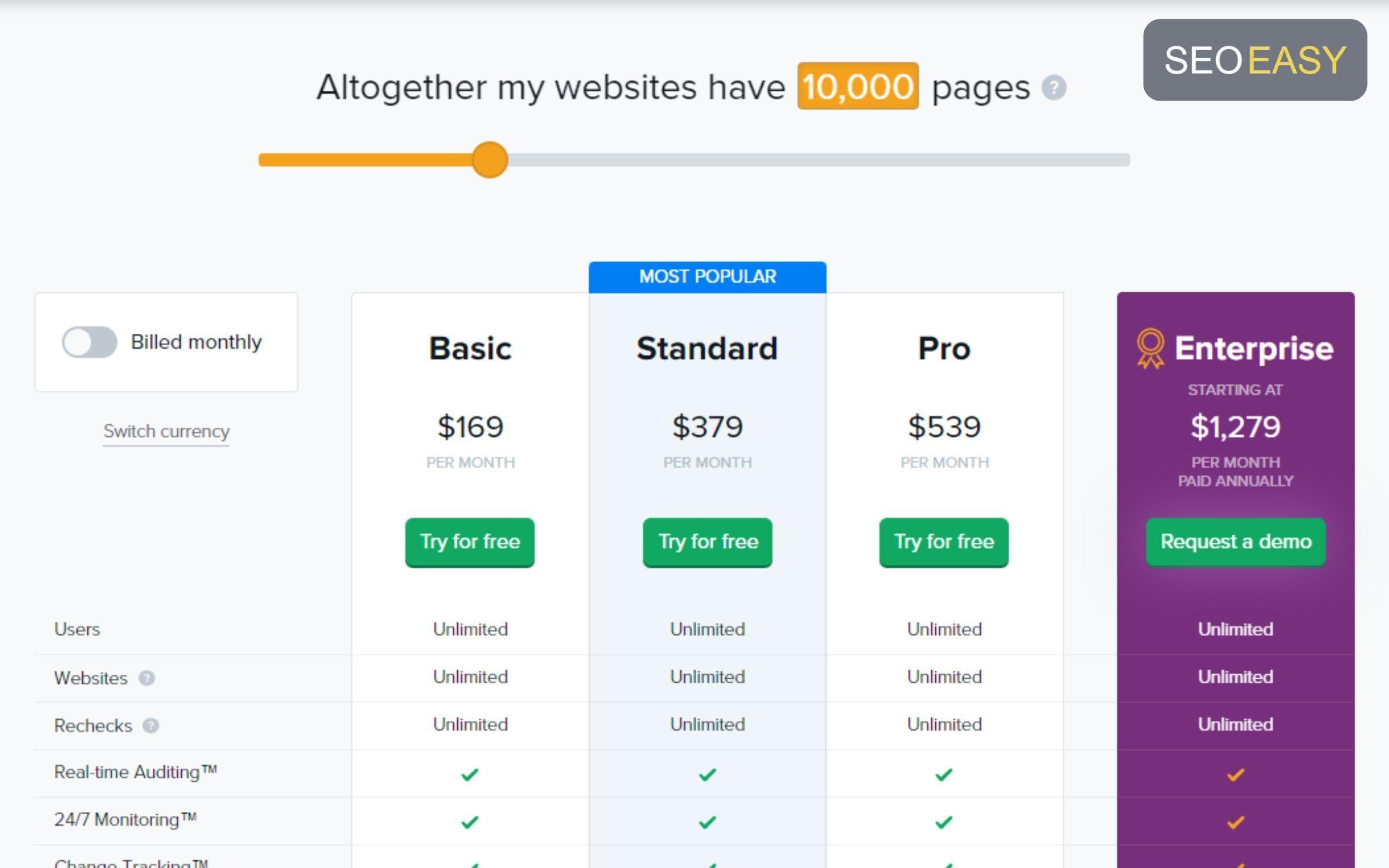
Task: Click Try for free under Pro
Action: pyautogui.click(x=944, y=542)
